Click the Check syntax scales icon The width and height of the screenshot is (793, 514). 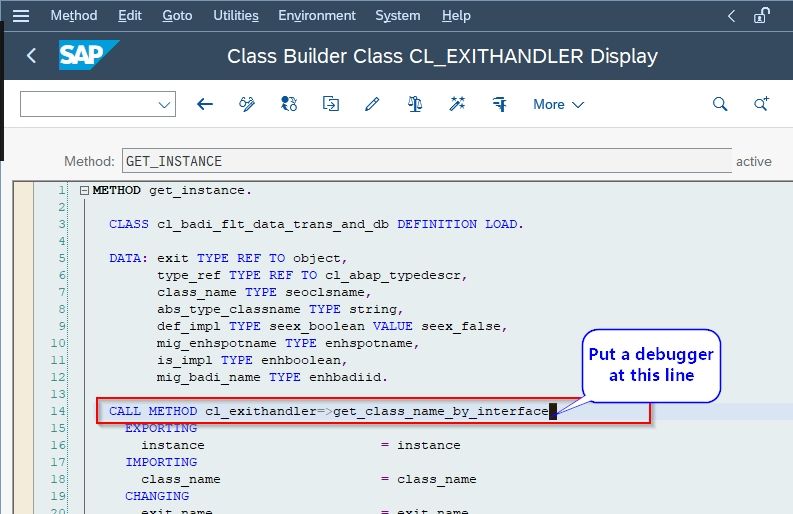415,104
